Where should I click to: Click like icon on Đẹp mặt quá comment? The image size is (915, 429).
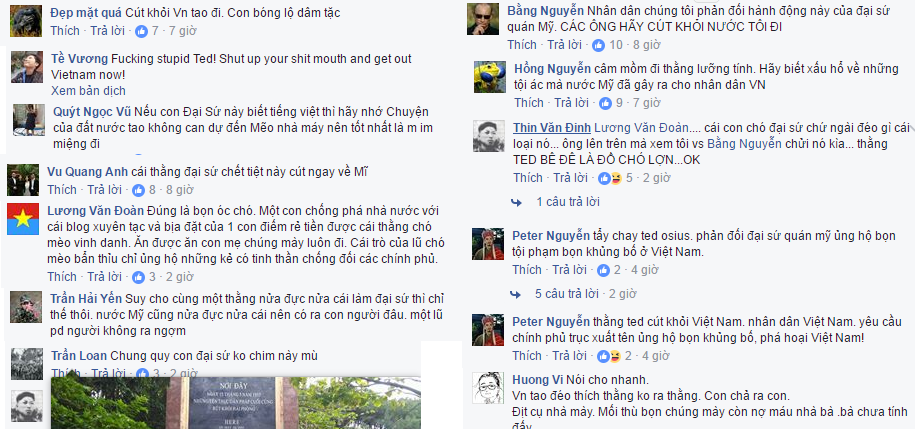coord(141,32)
